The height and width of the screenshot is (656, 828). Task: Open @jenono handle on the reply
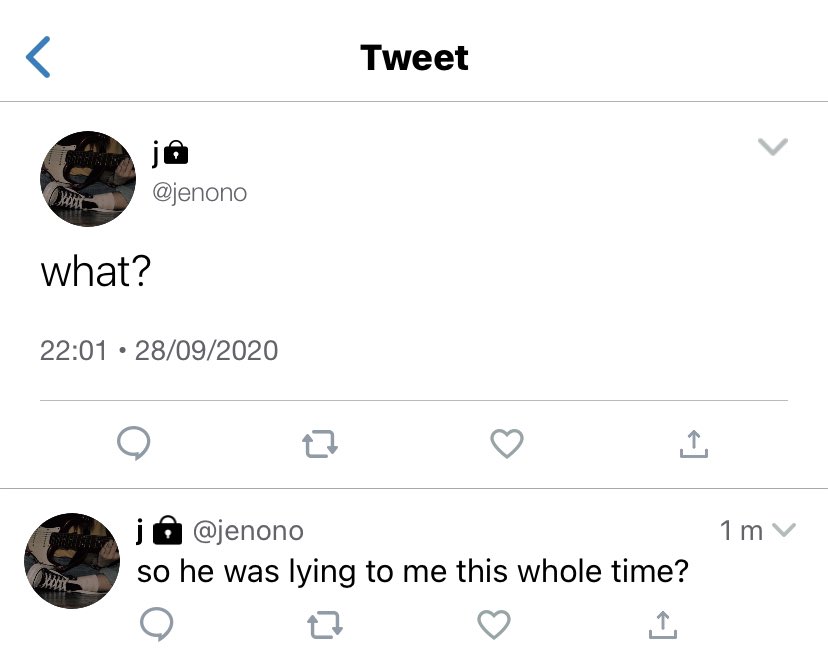pos(248,531)
